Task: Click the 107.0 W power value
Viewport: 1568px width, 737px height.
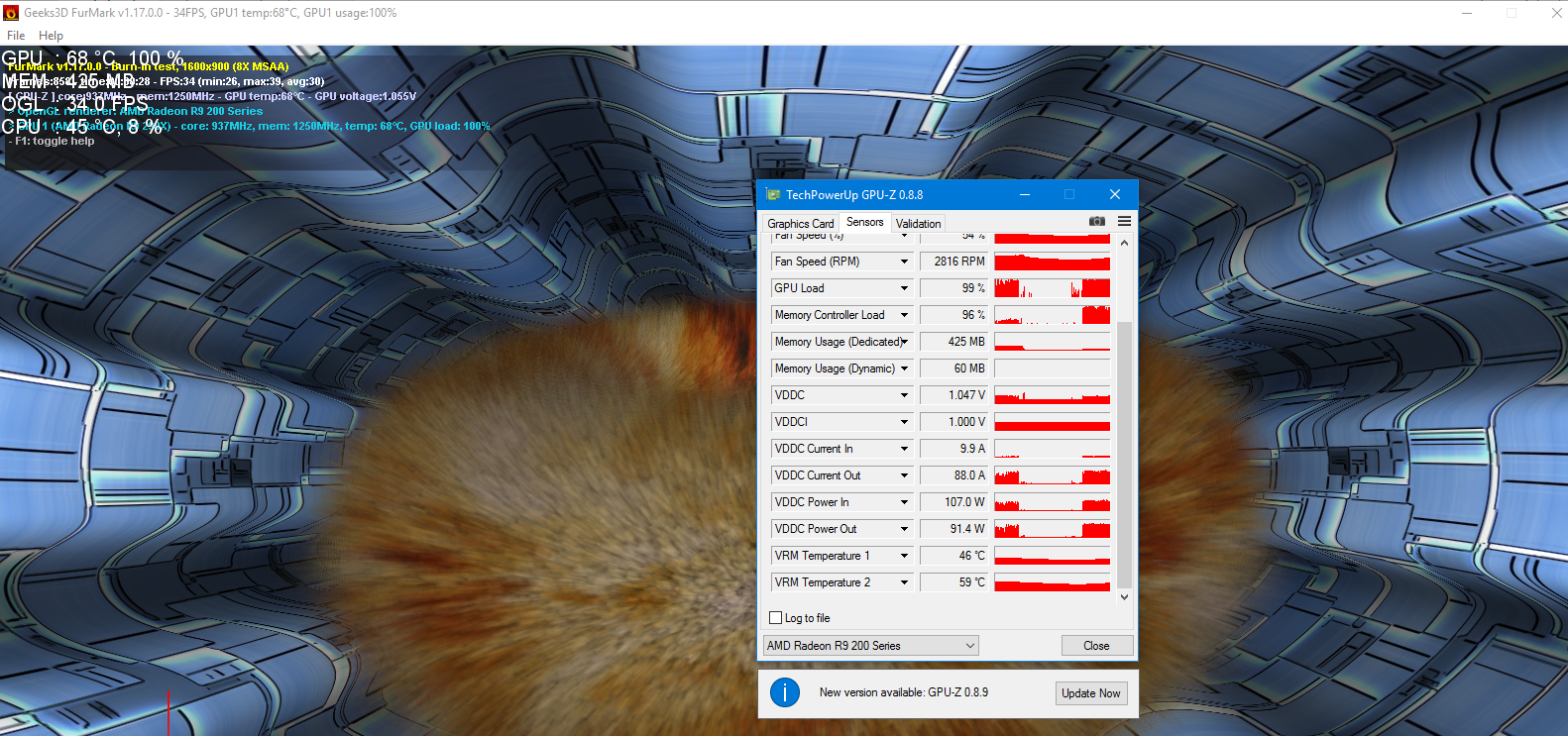Action: (954, 502)
